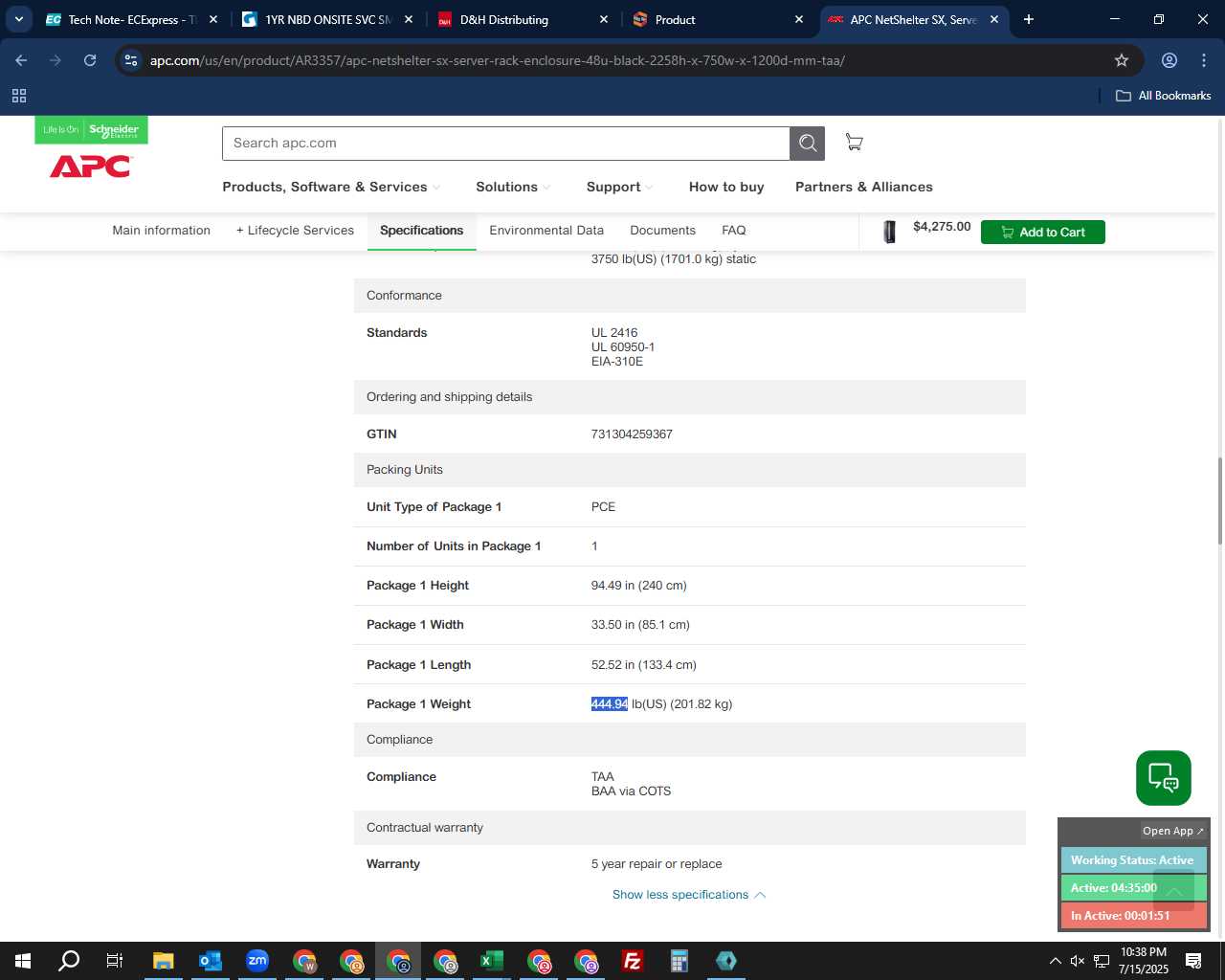This screenshot has width=1225, height=980.
Task: Expand the Support menu
Action: pyautogui.click(x=619, y=187)
